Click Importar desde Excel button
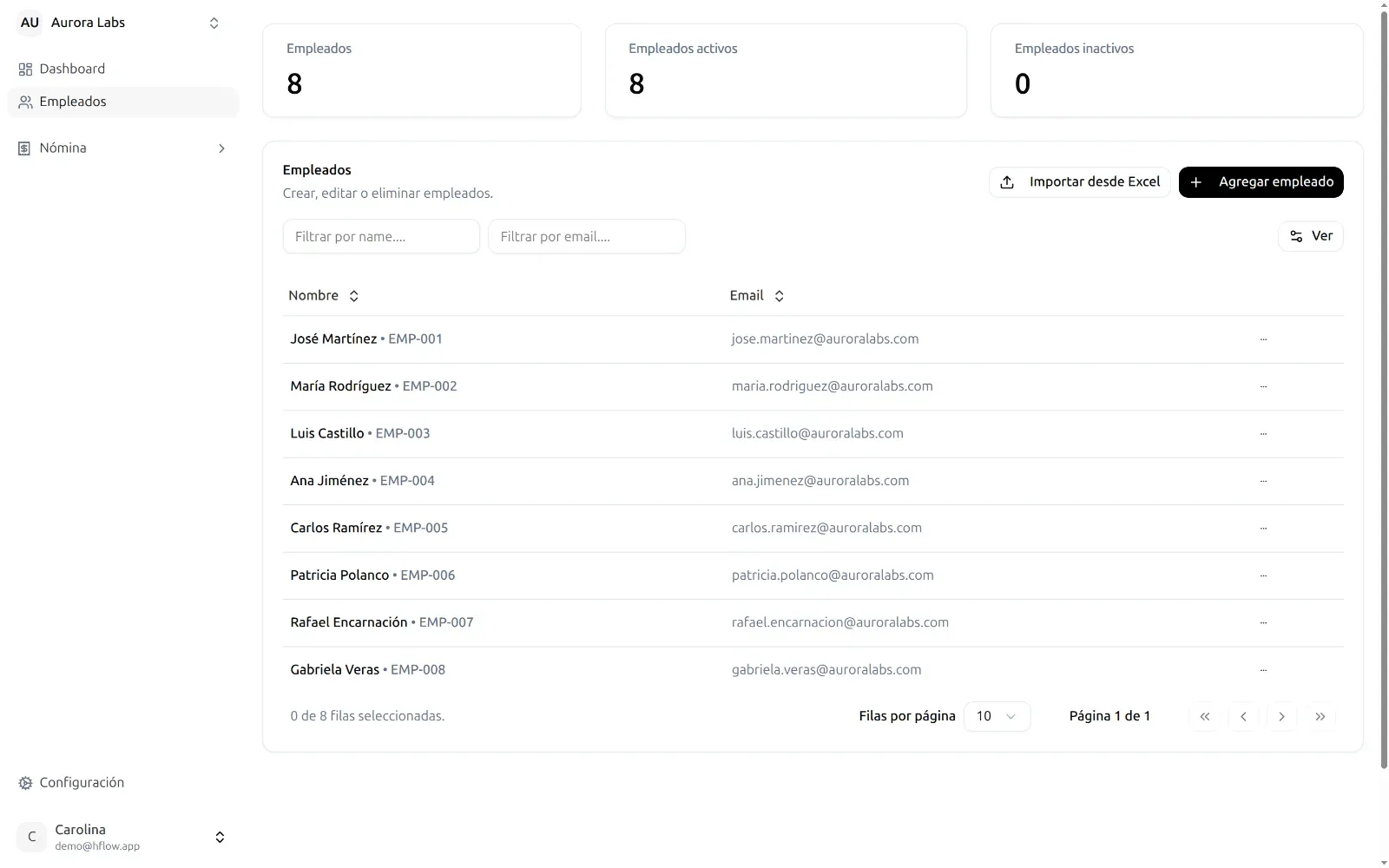 pos(1080,182)
